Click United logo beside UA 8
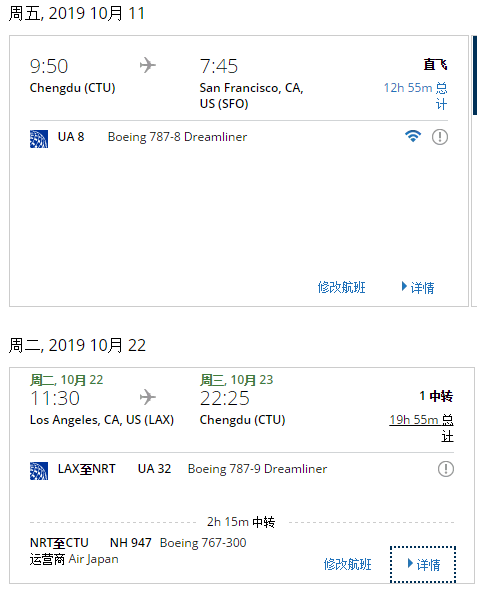The height and width of the screenshot is (599, 477). [39, 139]
